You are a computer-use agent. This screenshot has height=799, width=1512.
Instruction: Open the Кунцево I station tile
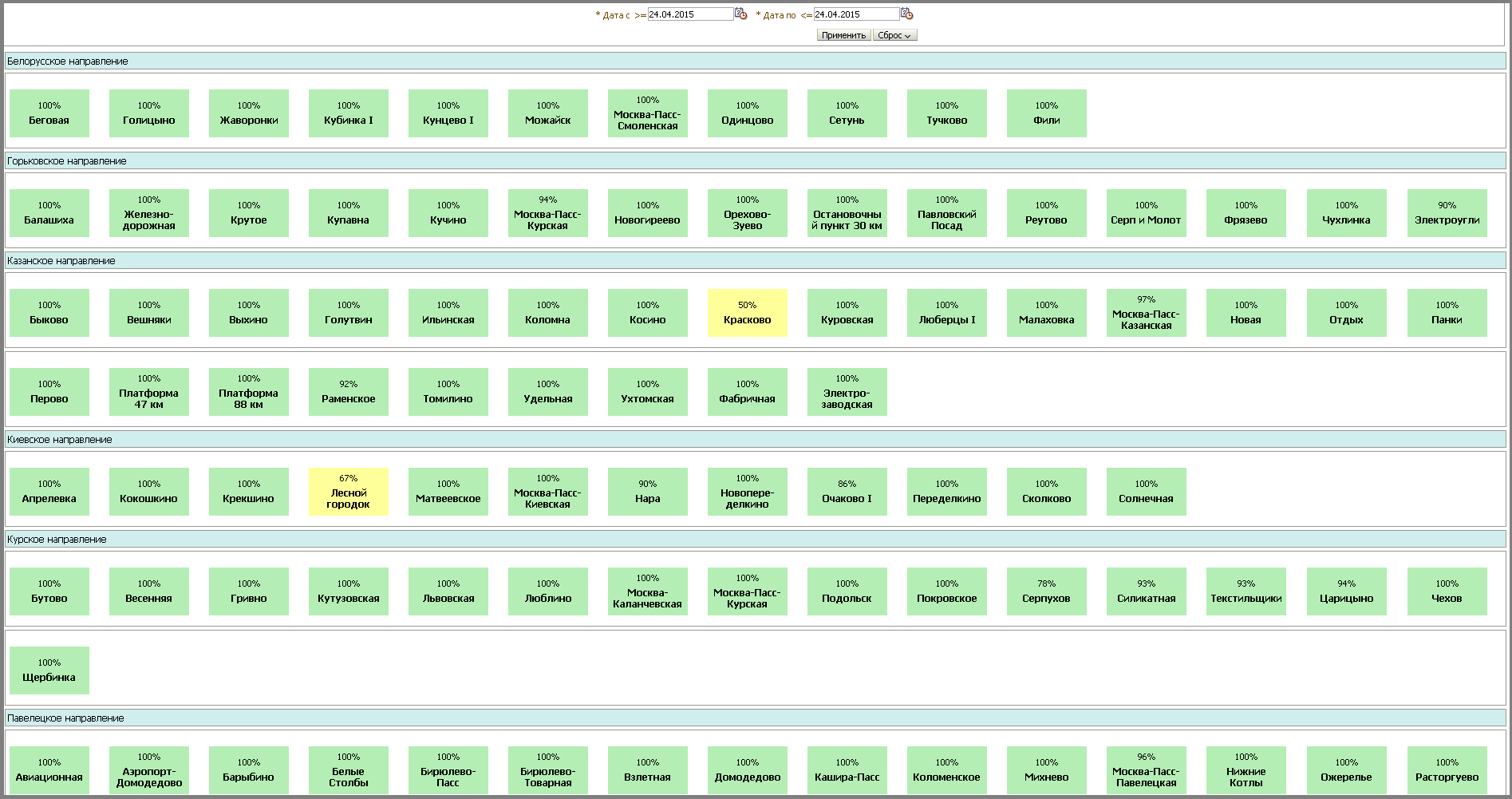coord(448,113)
